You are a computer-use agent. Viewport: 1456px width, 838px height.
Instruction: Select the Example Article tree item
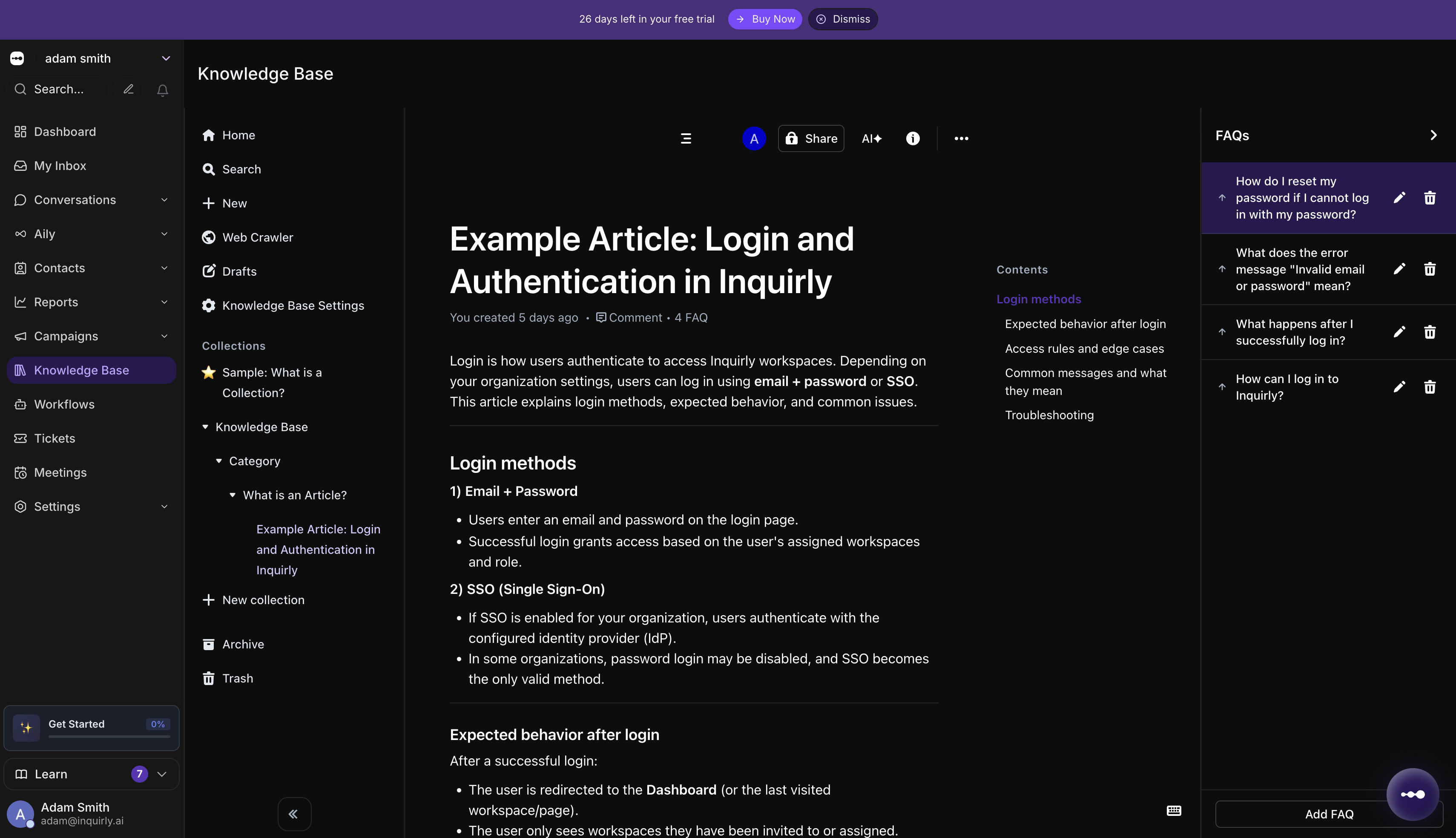click(x=318, y=550)
